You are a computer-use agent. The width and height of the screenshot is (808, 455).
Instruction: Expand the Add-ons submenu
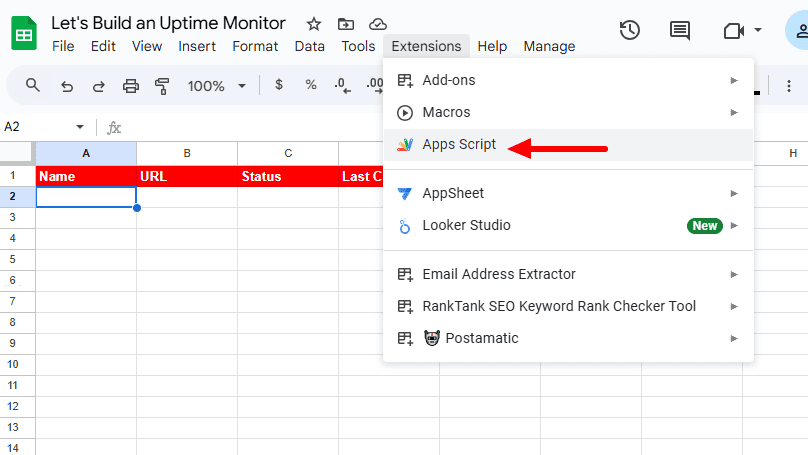tap(568, 80)
